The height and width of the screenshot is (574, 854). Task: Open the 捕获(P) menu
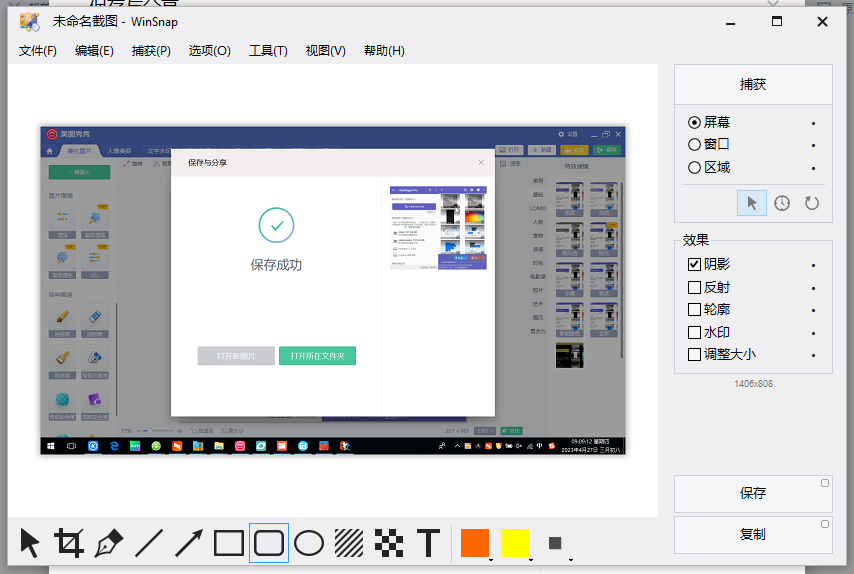tap(151, 51)
